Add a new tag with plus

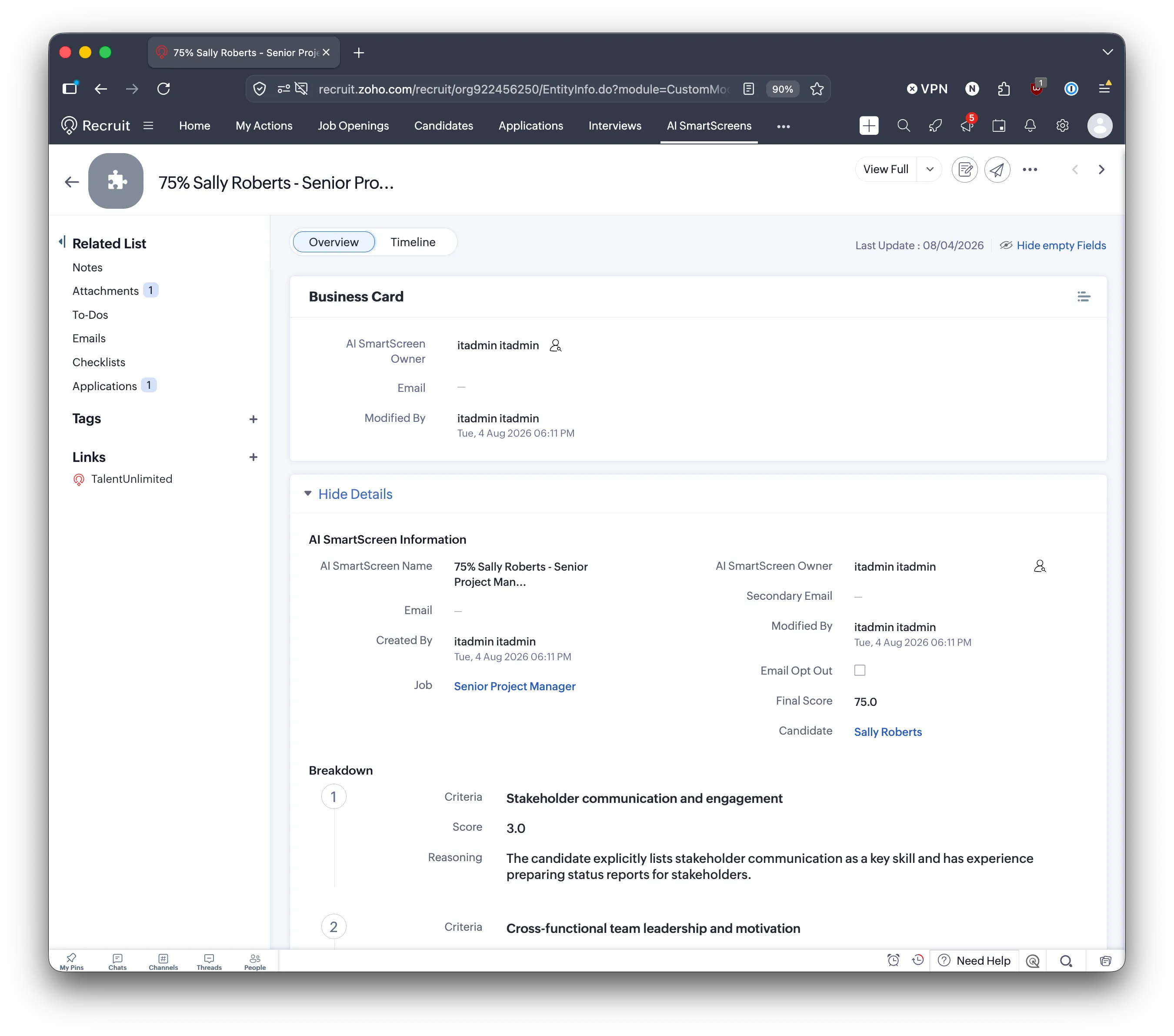pos(253,419)
